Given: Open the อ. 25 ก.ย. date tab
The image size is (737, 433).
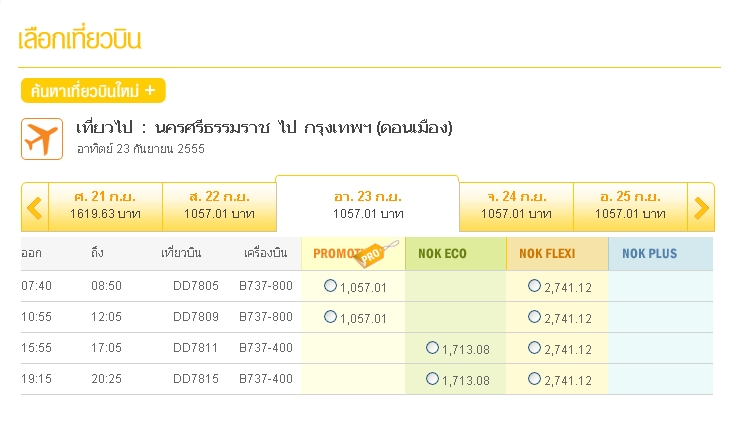Looking at the screenshot, I should [630, 205].
